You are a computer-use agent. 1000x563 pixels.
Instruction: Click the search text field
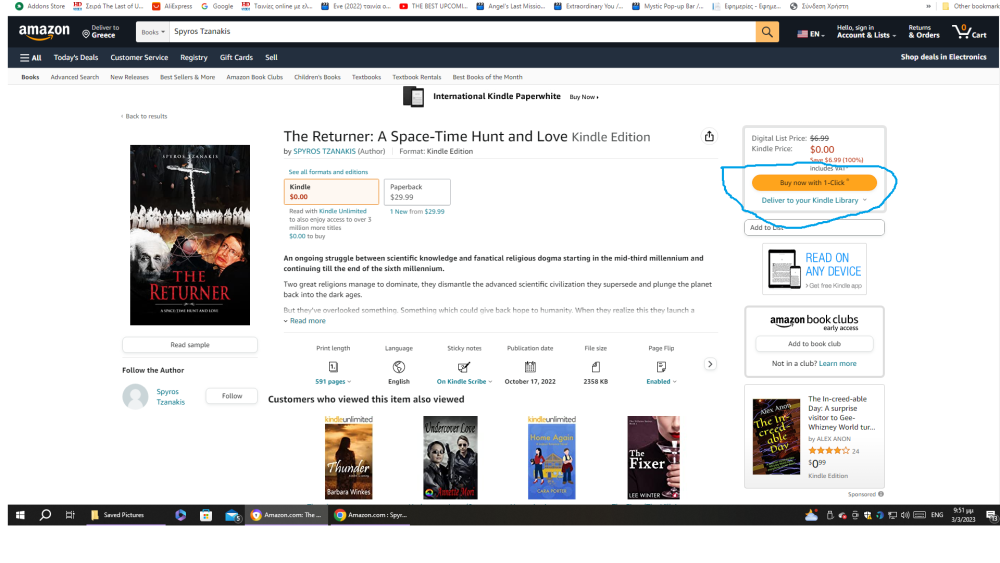click(x=462, y=31)
